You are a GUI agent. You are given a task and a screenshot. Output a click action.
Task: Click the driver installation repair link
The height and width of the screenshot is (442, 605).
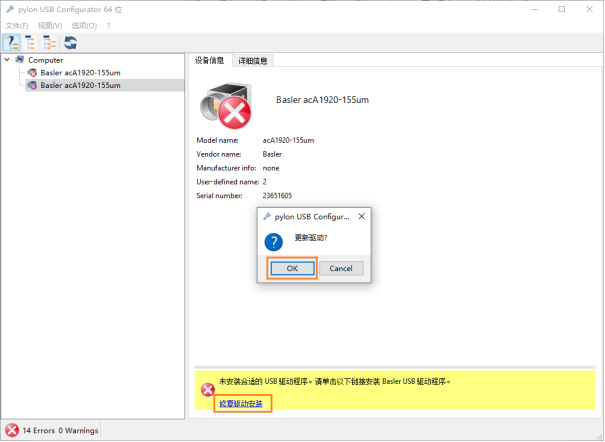(x=241, y=403)
